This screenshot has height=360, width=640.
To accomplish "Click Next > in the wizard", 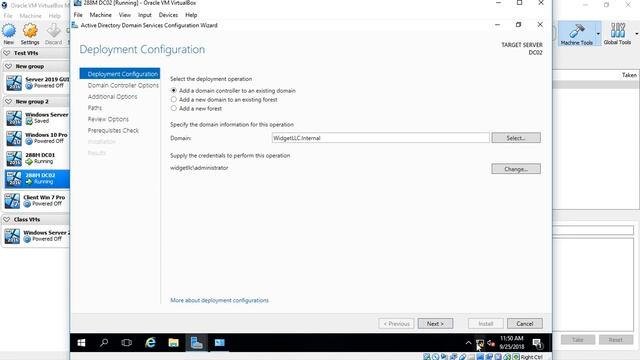I will 435,324.
